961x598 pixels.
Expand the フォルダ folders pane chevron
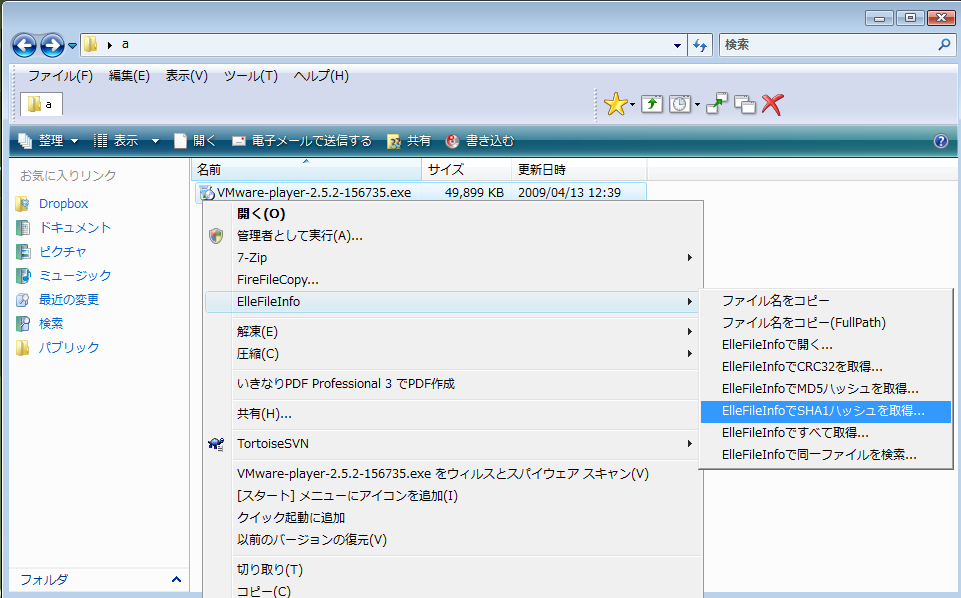coord(177,579)
